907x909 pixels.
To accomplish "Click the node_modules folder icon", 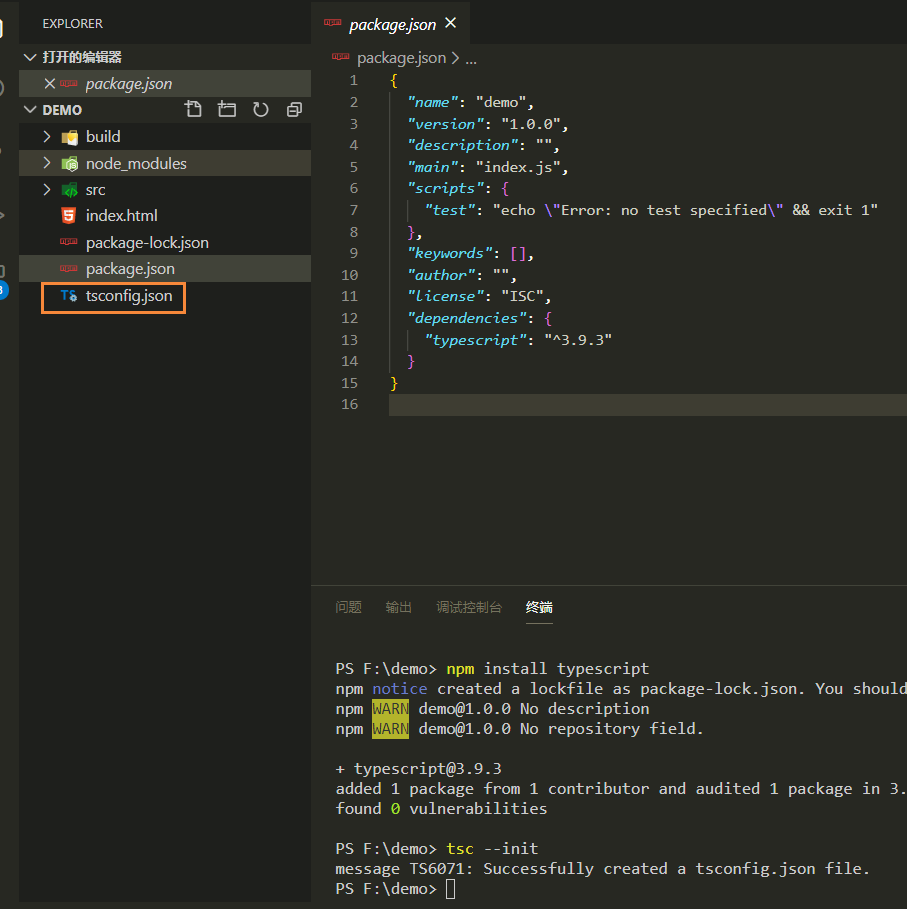I will click(x=70, y=164).
